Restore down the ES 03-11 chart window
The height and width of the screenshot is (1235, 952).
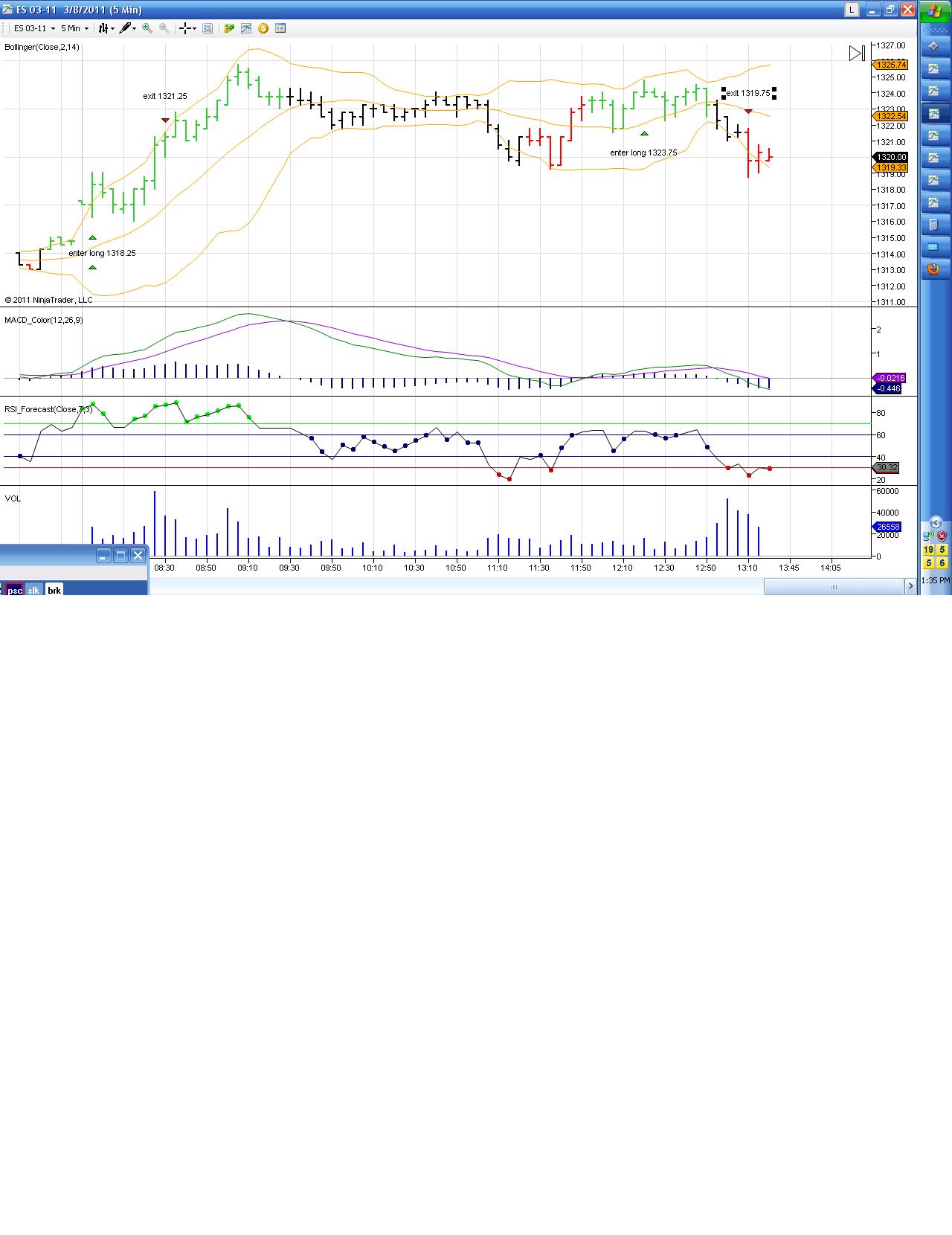coord(890,10)
